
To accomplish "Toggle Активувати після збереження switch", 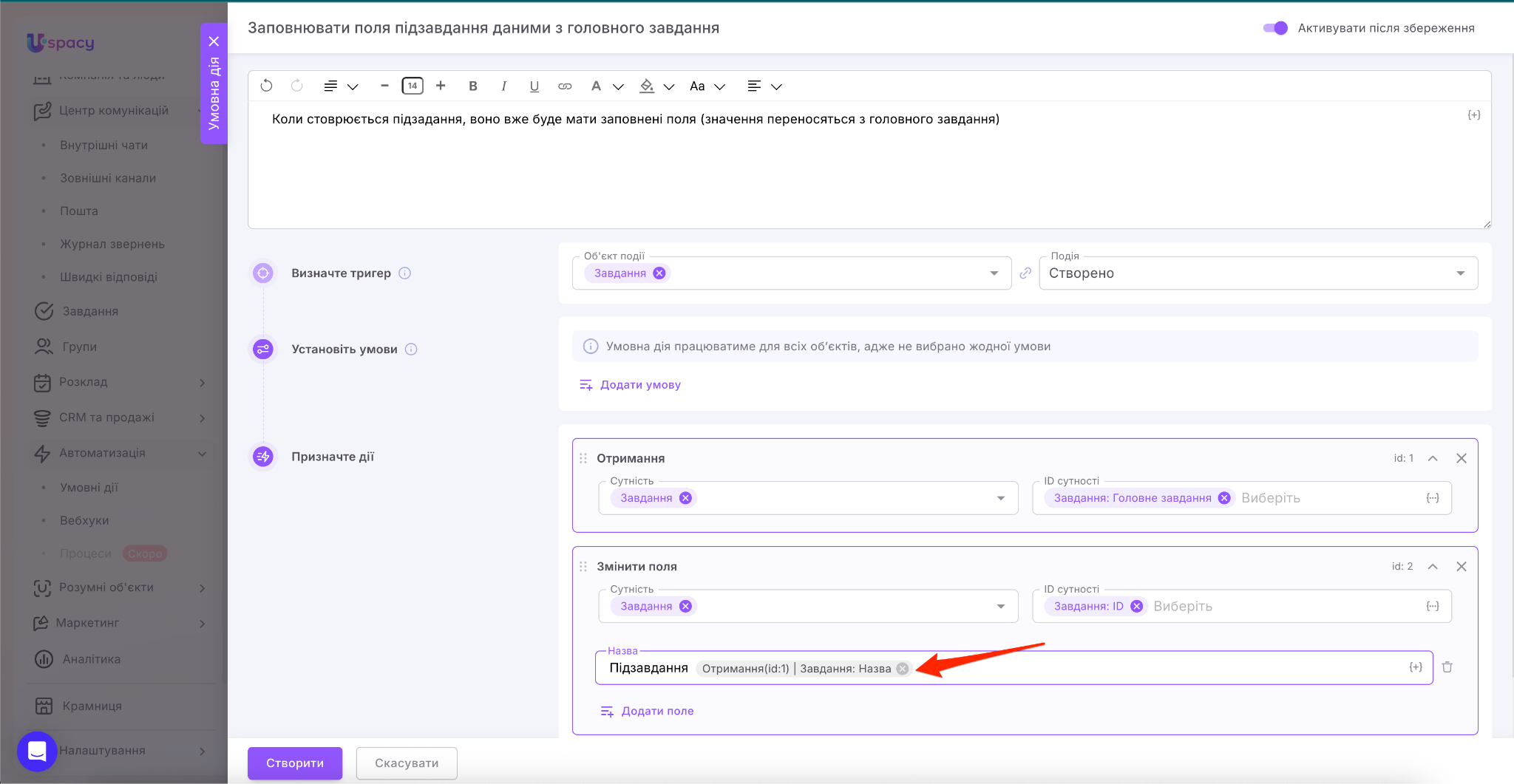I will 1275,28.
